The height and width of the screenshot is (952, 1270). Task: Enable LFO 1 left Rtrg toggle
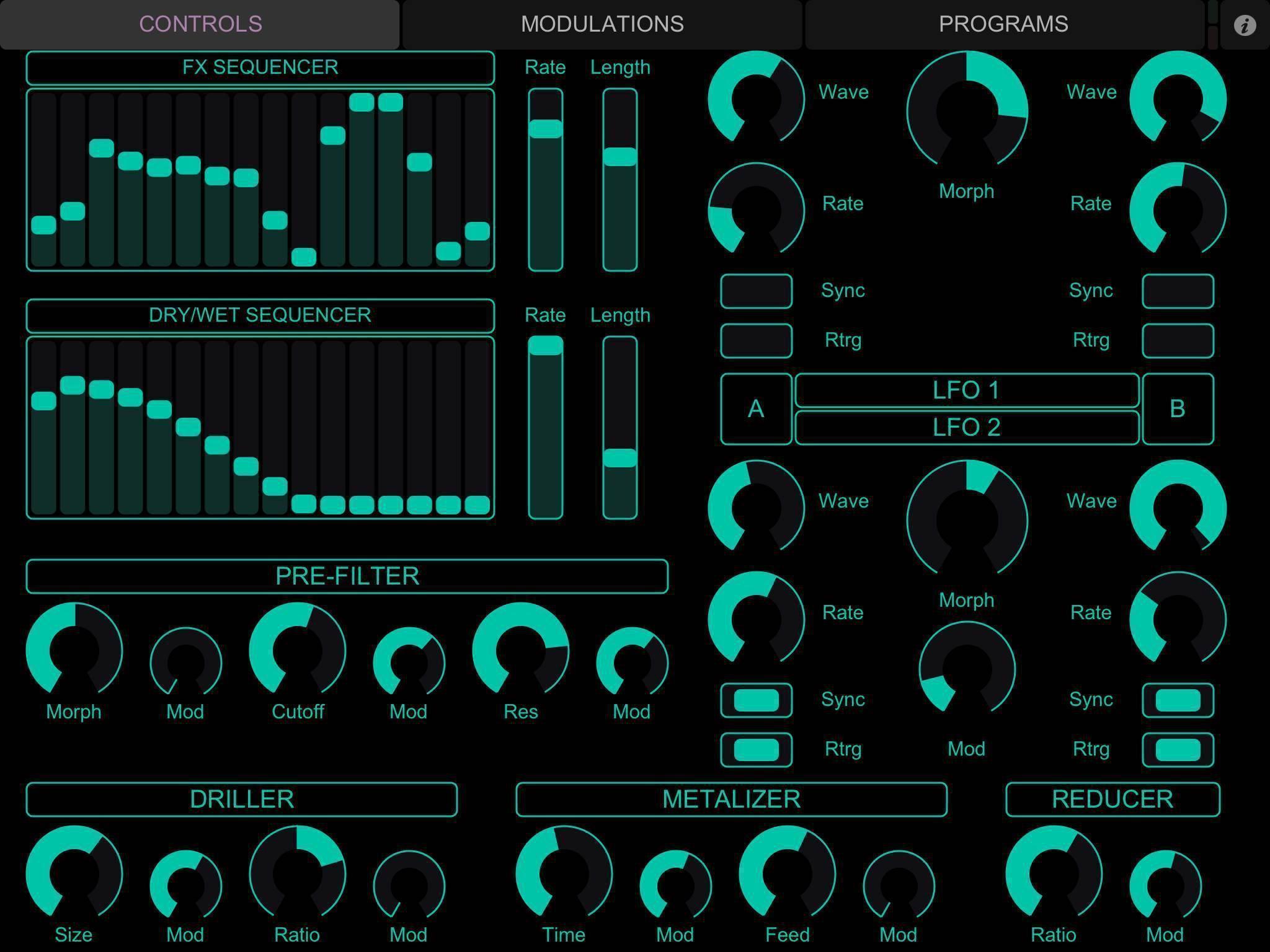click(756, 341)
